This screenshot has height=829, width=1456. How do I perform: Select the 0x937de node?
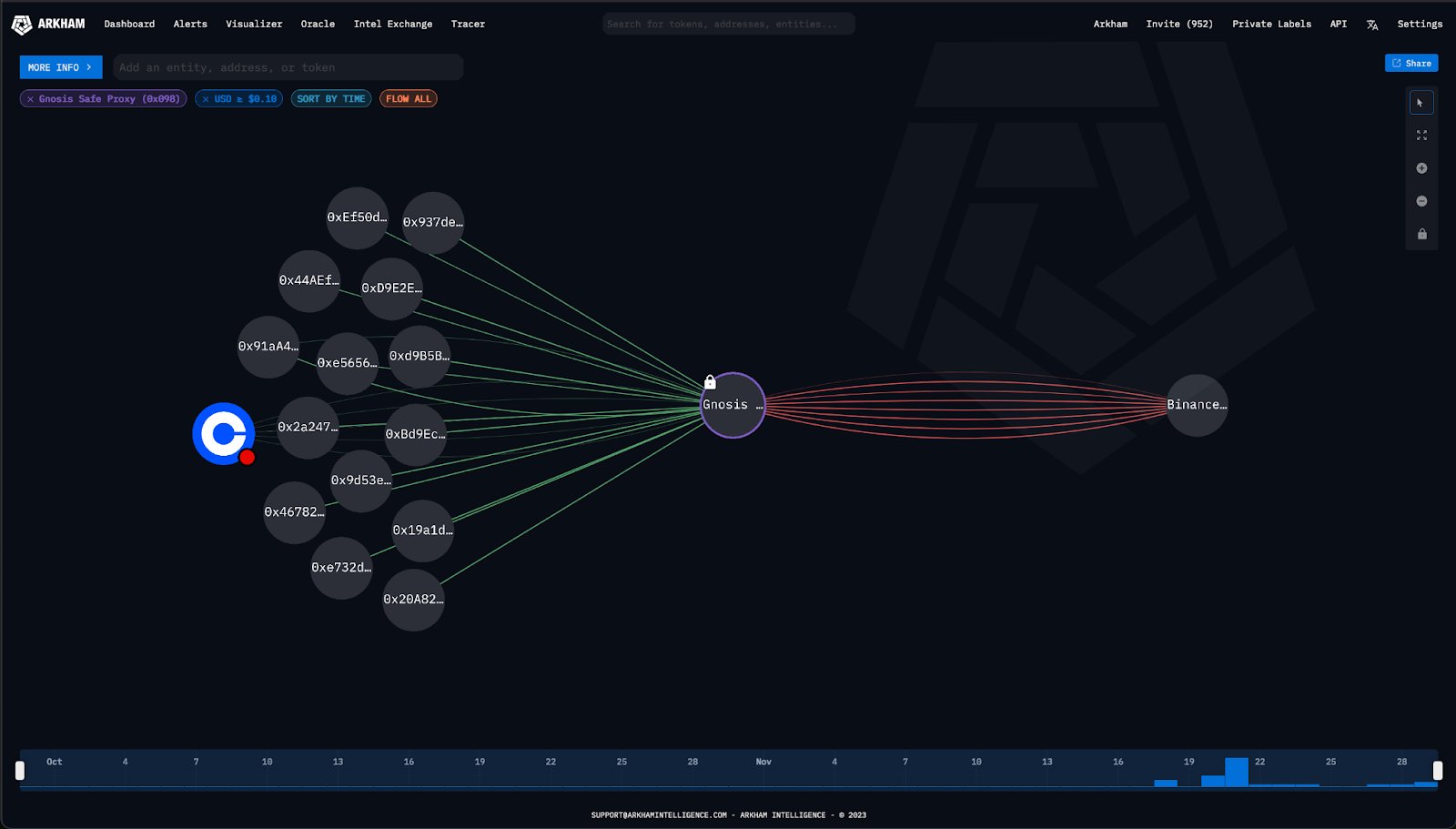[433, 222]
